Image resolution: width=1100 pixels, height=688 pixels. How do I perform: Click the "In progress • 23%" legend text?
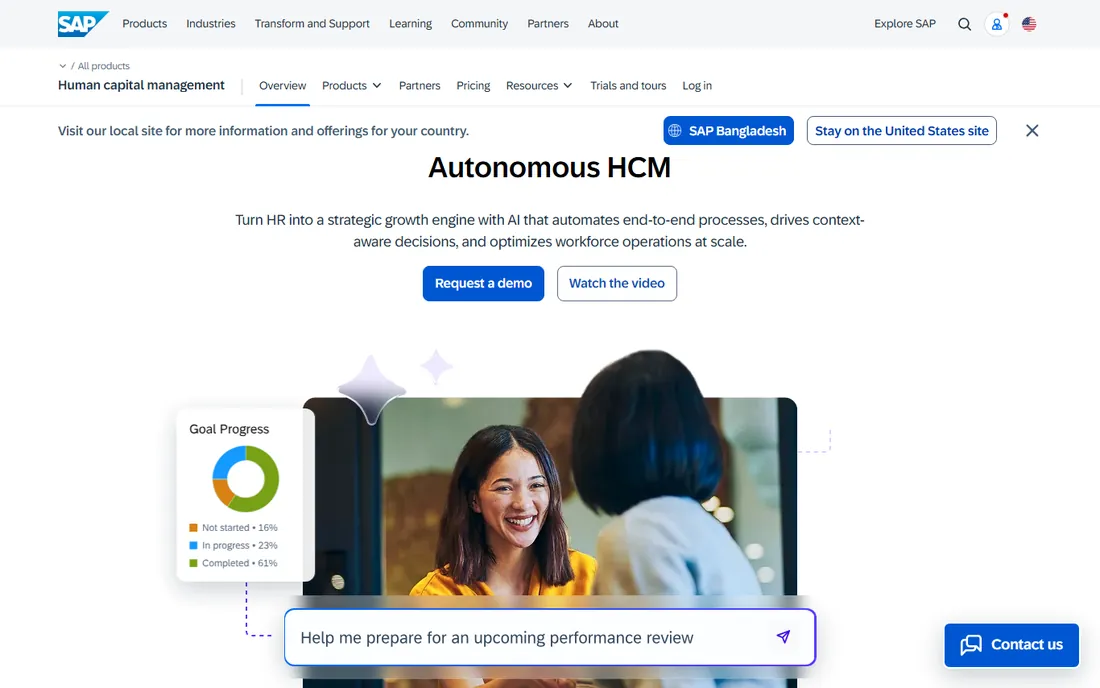click(239, 545)
